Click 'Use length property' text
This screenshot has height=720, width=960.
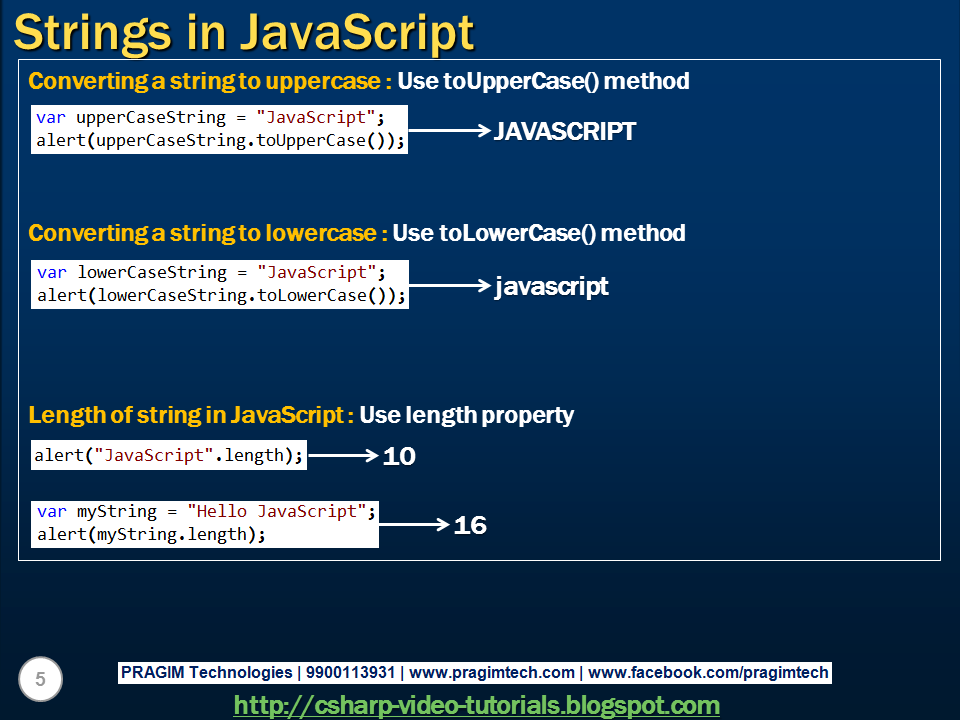pyautogui.click(x=467, y=415)
